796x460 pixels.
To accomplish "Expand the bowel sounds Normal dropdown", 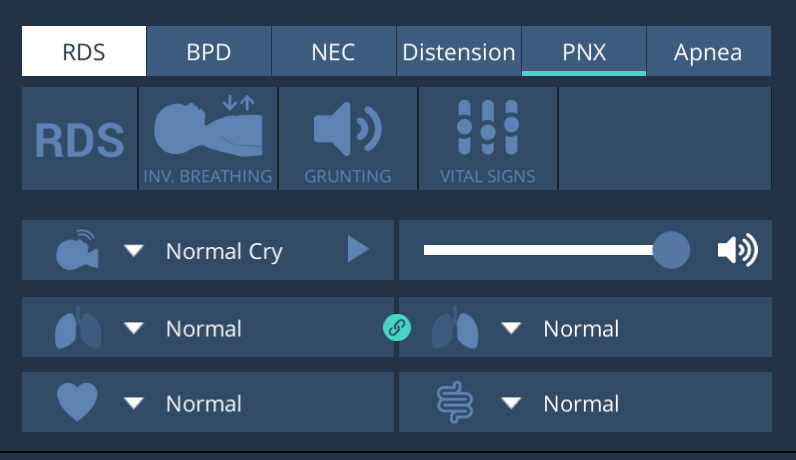I will pyautogui.click(x=512, y=404).
